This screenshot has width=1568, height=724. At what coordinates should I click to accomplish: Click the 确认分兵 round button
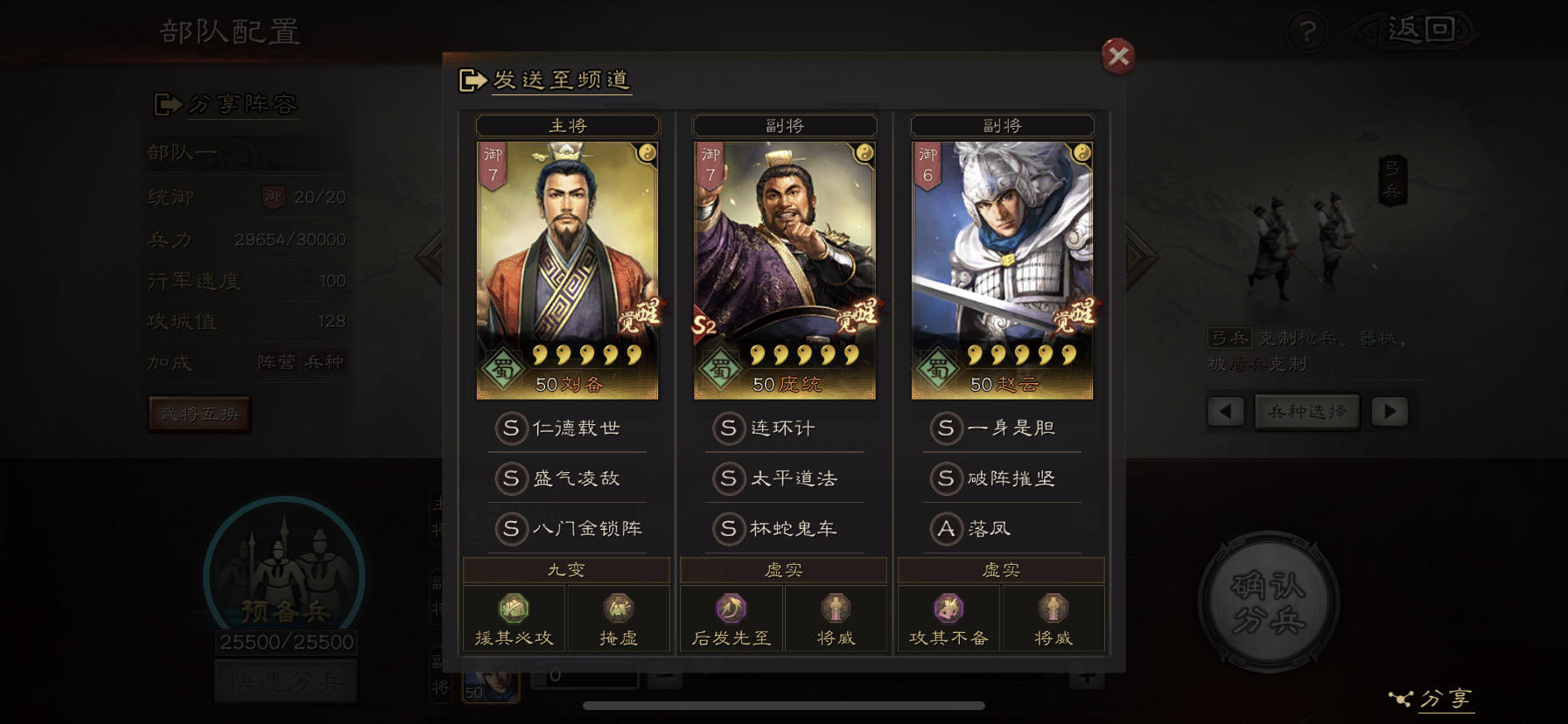click(x=1268, y=602)
